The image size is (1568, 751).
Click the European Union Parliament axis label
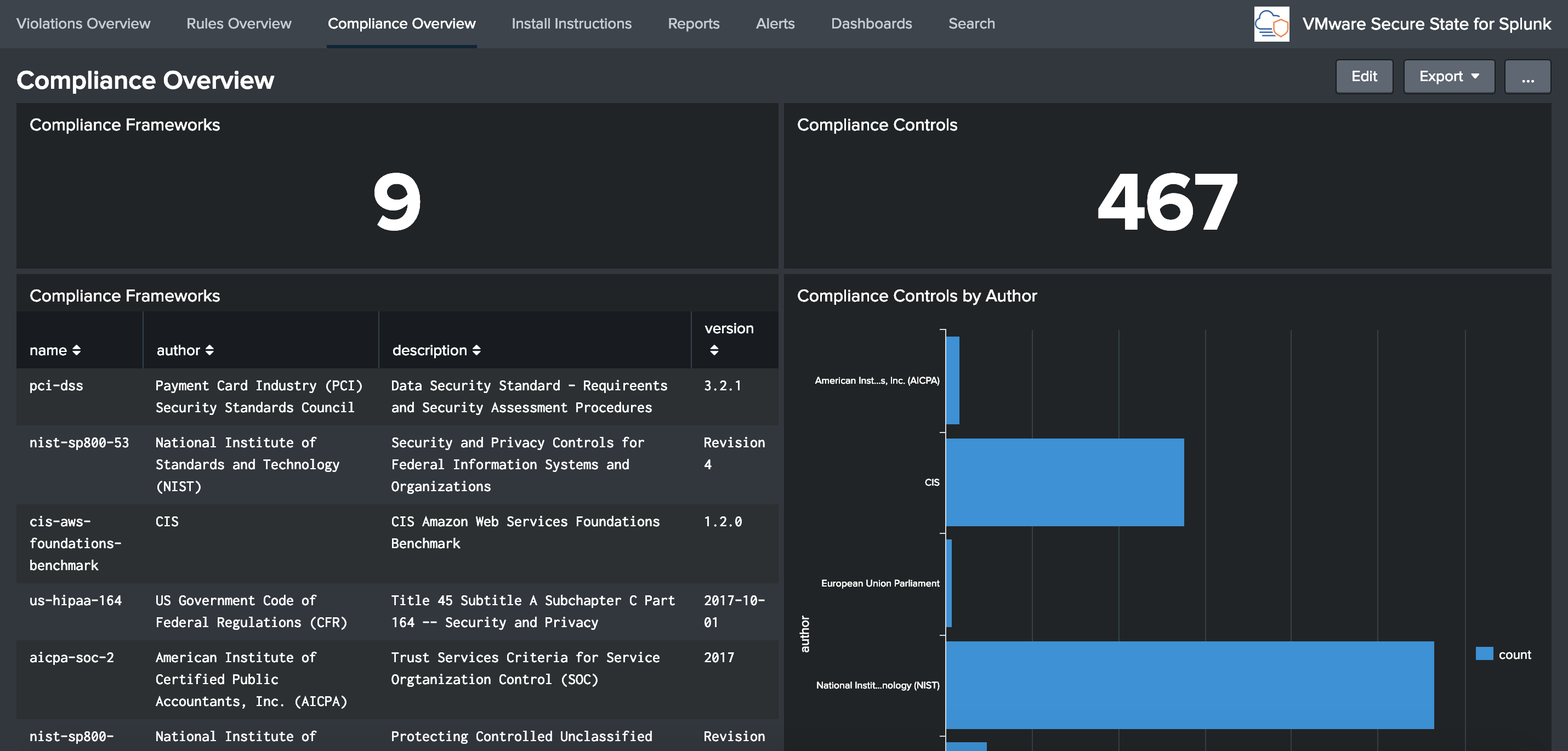tap(880, 583)
